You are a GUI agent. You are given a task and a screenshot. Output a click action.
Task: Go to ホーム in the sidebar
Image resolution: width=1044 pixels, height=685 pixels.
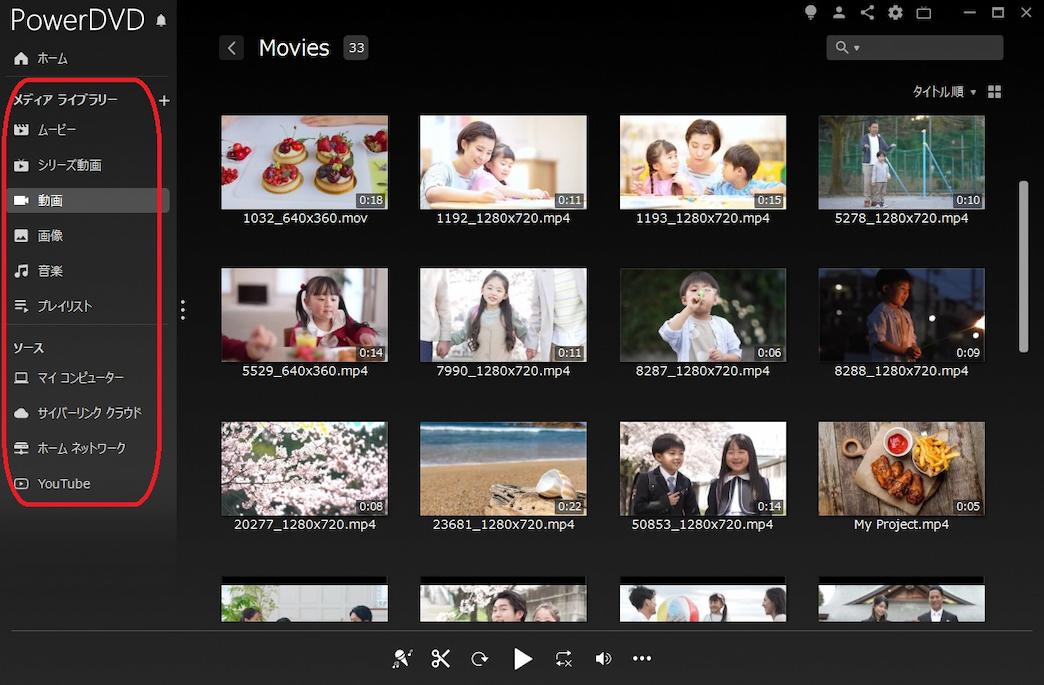[41, 59]
